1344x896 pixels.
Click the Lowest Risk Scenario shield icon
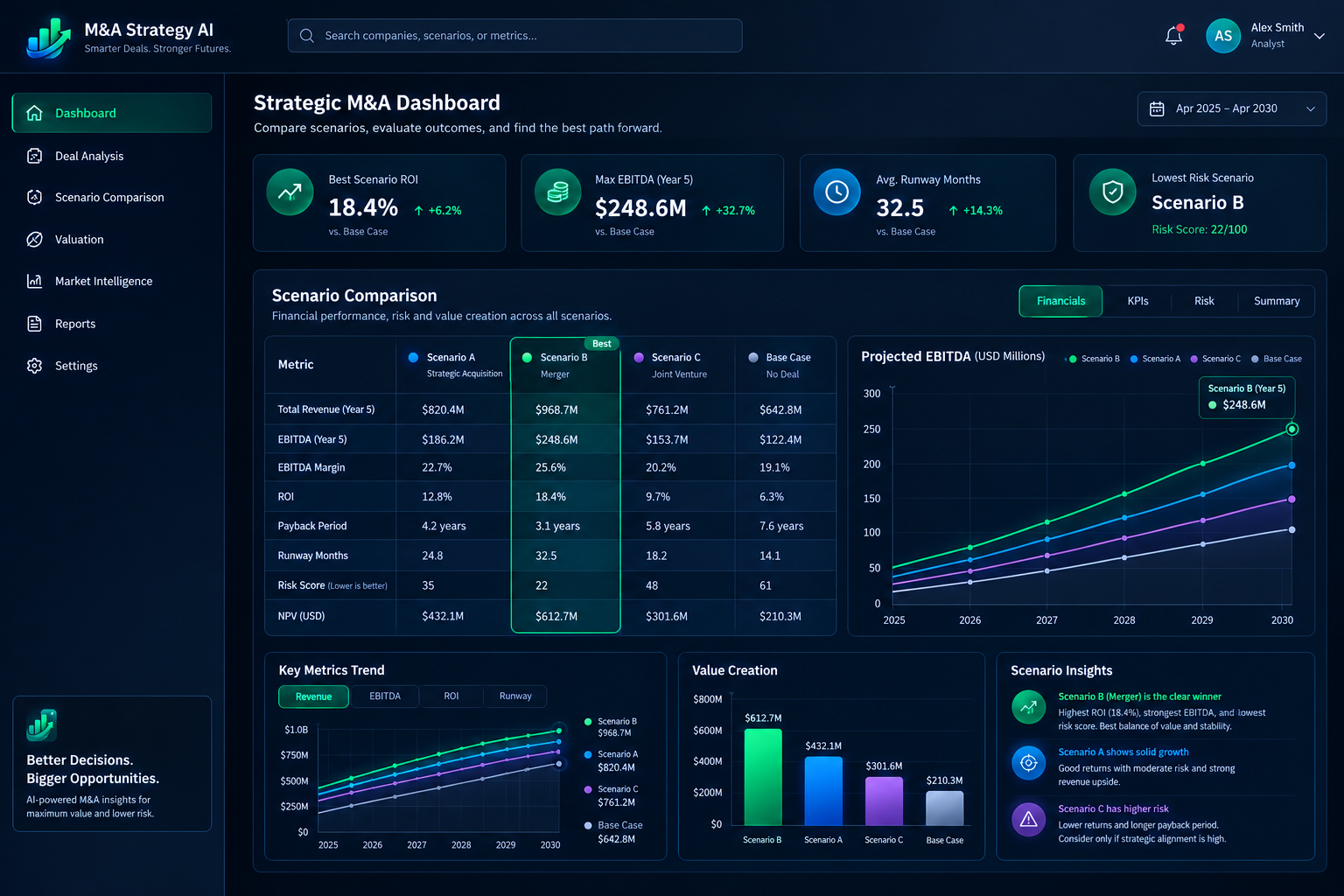1112,192
